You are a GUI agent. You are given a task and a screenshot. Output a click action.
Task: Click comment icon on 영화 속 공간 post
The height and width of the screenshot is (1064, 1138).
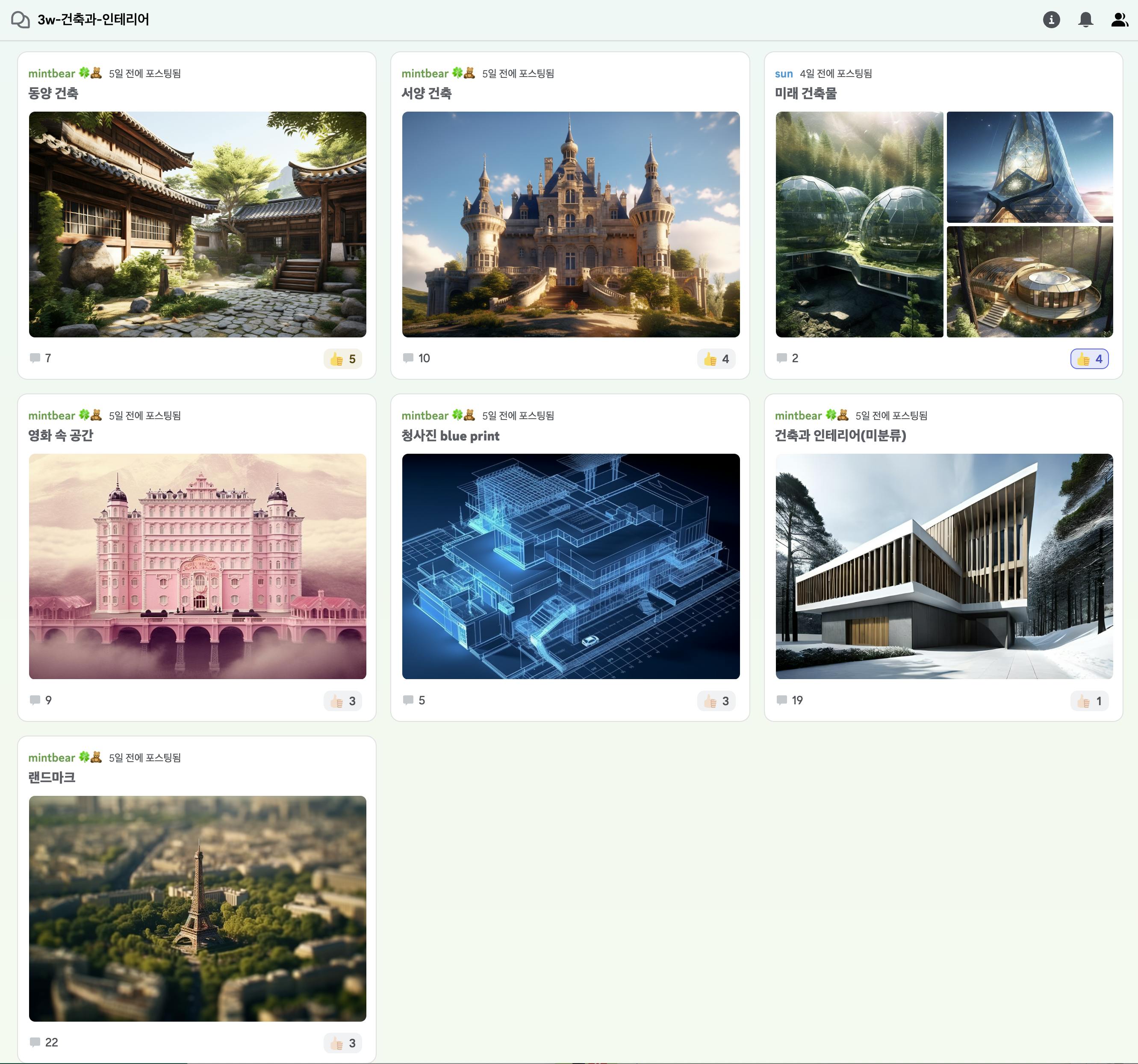coord(35,700)
